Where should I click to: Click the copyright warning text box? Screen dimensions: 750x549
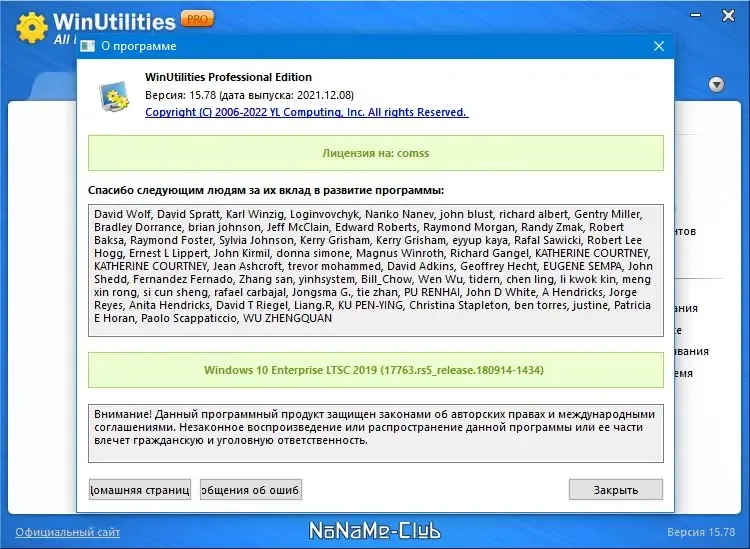(x=375, y=433)
